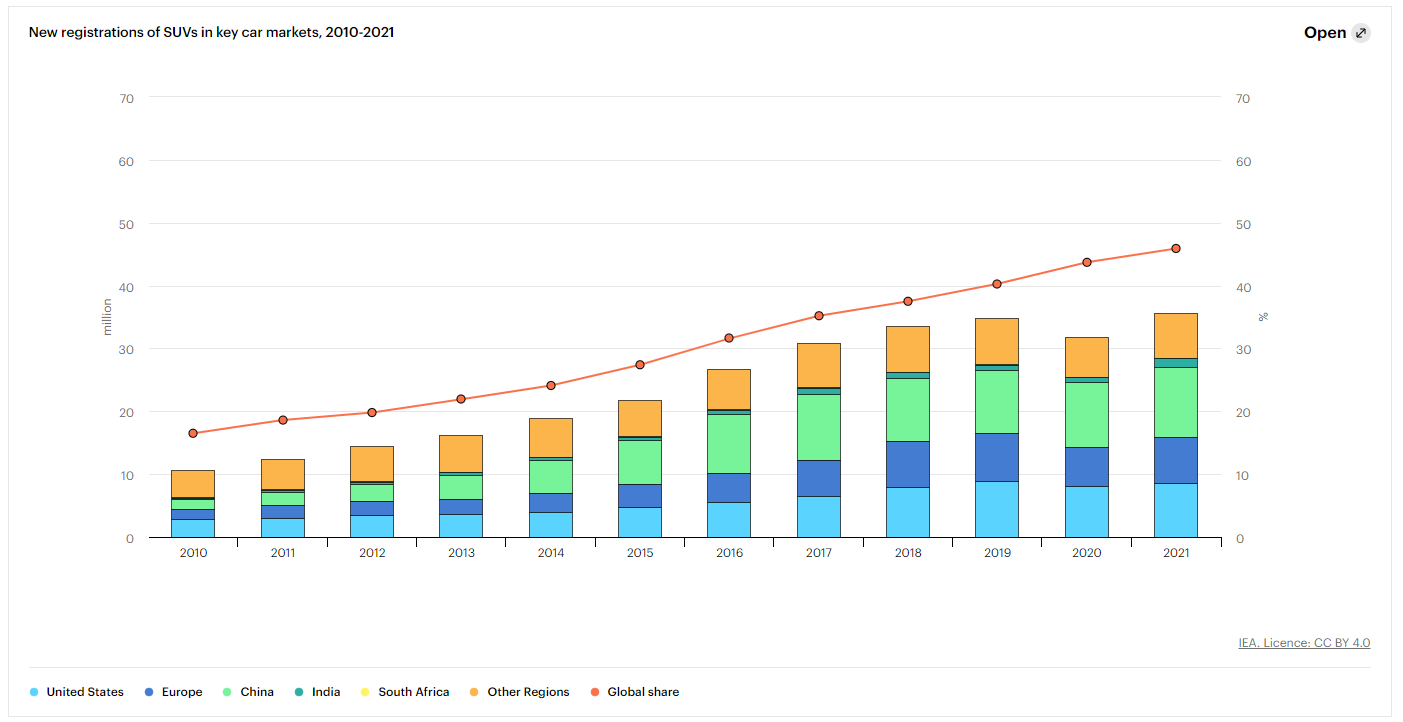Select the 2021 global share data point

click(x=1176, y=248)
